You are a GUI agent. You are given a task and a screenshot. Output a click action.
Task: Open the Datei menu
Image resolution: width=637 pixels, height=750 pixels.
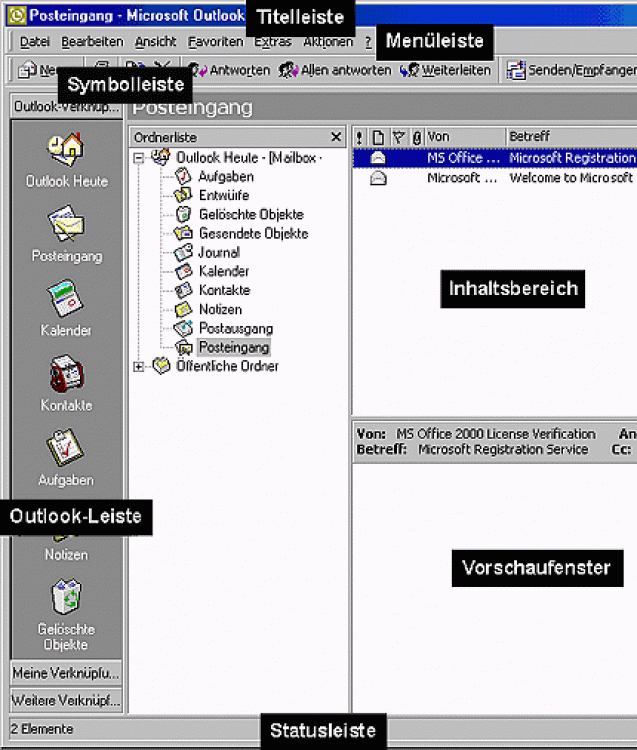(x=34, y=42)
